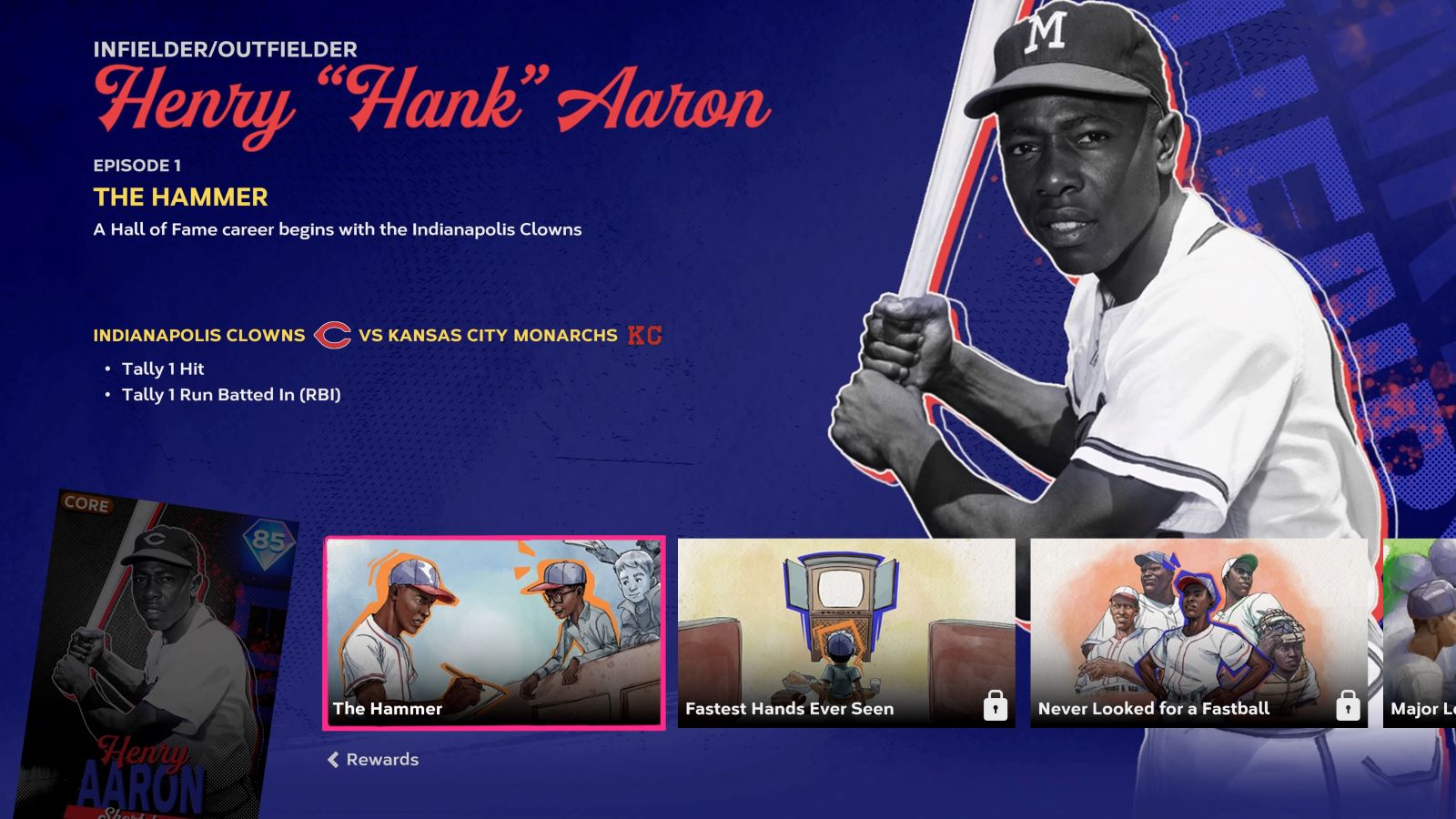
Task: Click THE HAMMER episode title
Action: click(181, 197)
